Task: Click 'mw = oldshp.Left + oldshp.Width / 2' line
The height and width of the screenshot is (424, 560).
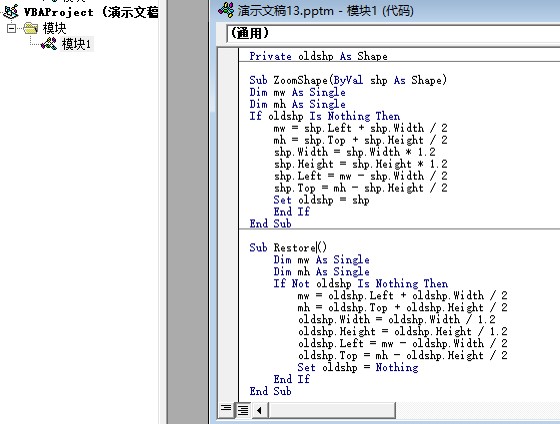Action: [x=402, y=295]
